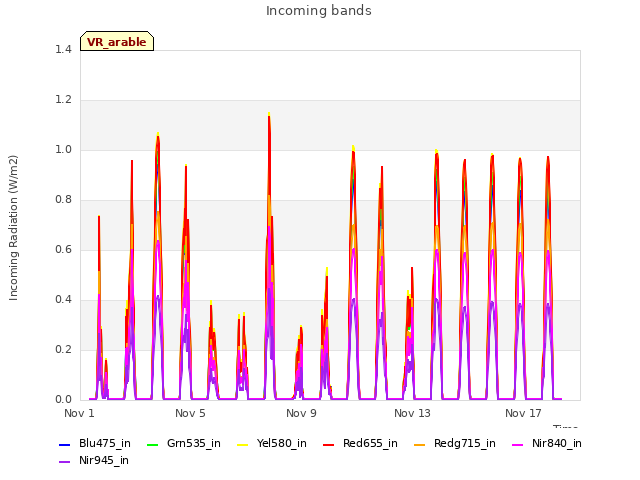
Task: Click the Grn535_in legend label
Action: [193, 444]
